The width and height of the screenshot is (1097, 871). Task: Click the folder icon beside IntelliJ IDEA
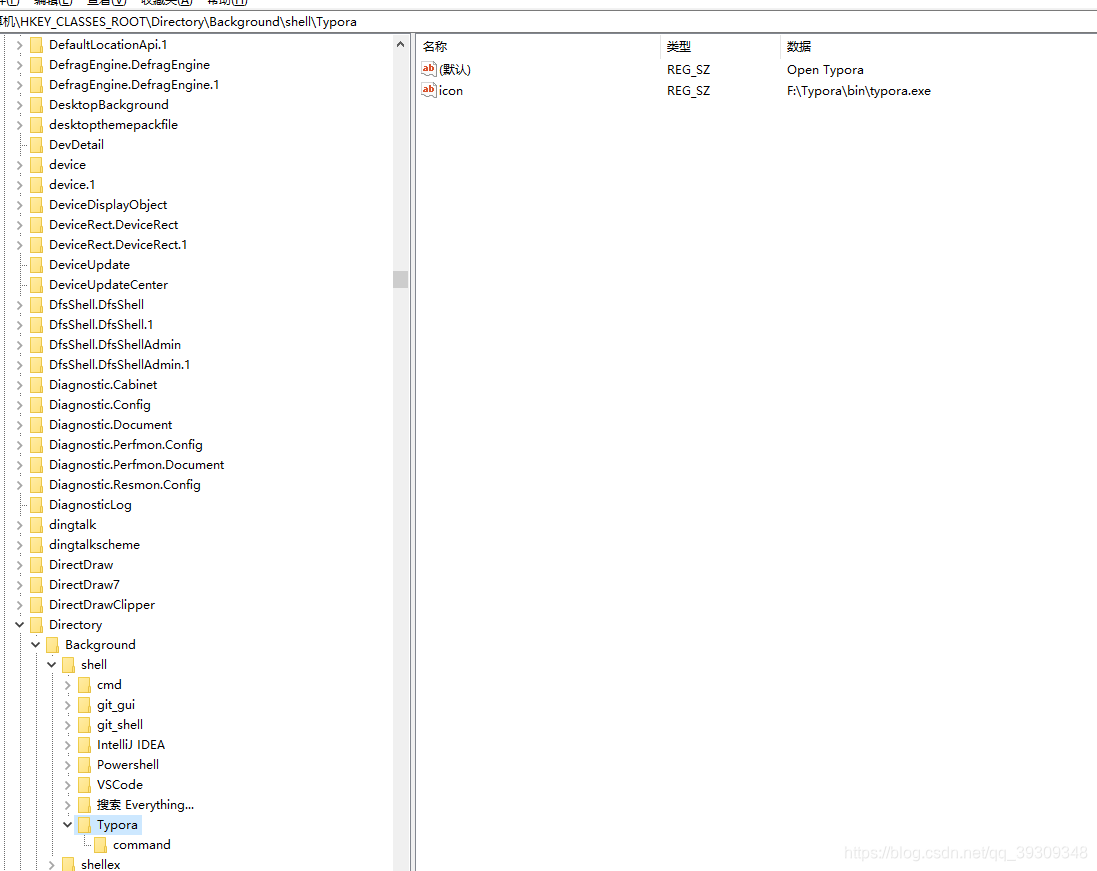coord(85,745)
